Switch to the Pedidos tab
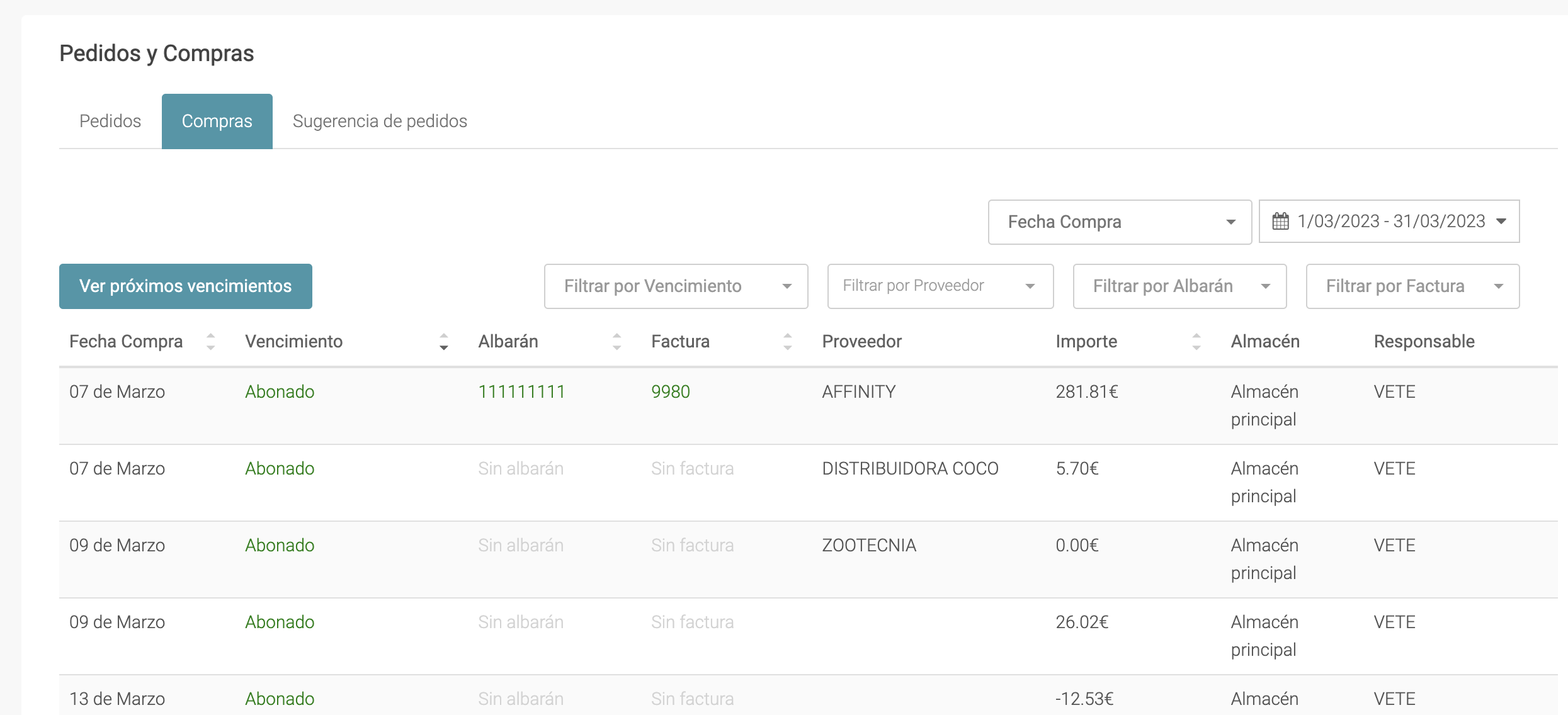1568x715 pixels. click(x=110, y=121)
